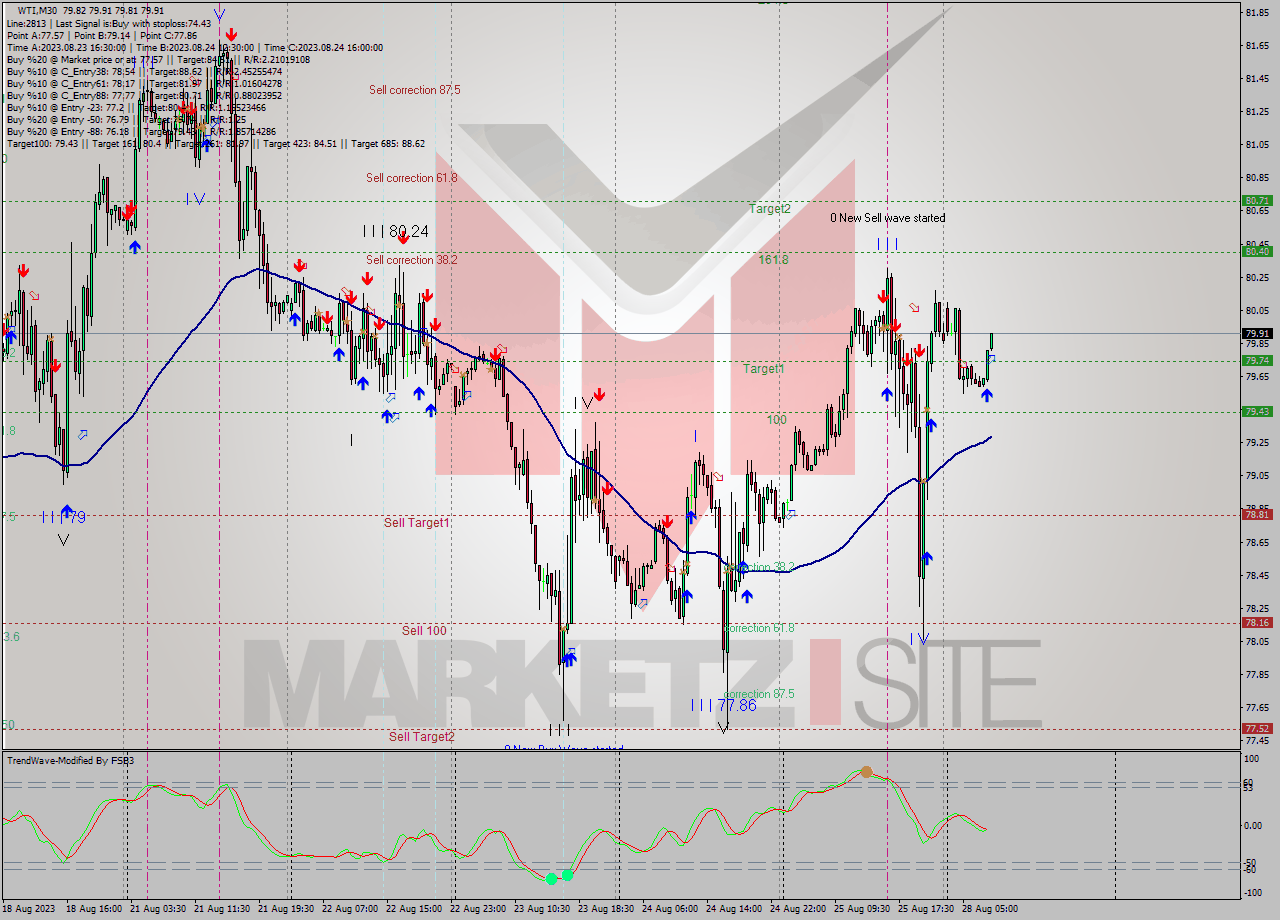Select the green 80.40 price tag
The height and width of the screenshot is (920, 1280).
[1257, 251]
